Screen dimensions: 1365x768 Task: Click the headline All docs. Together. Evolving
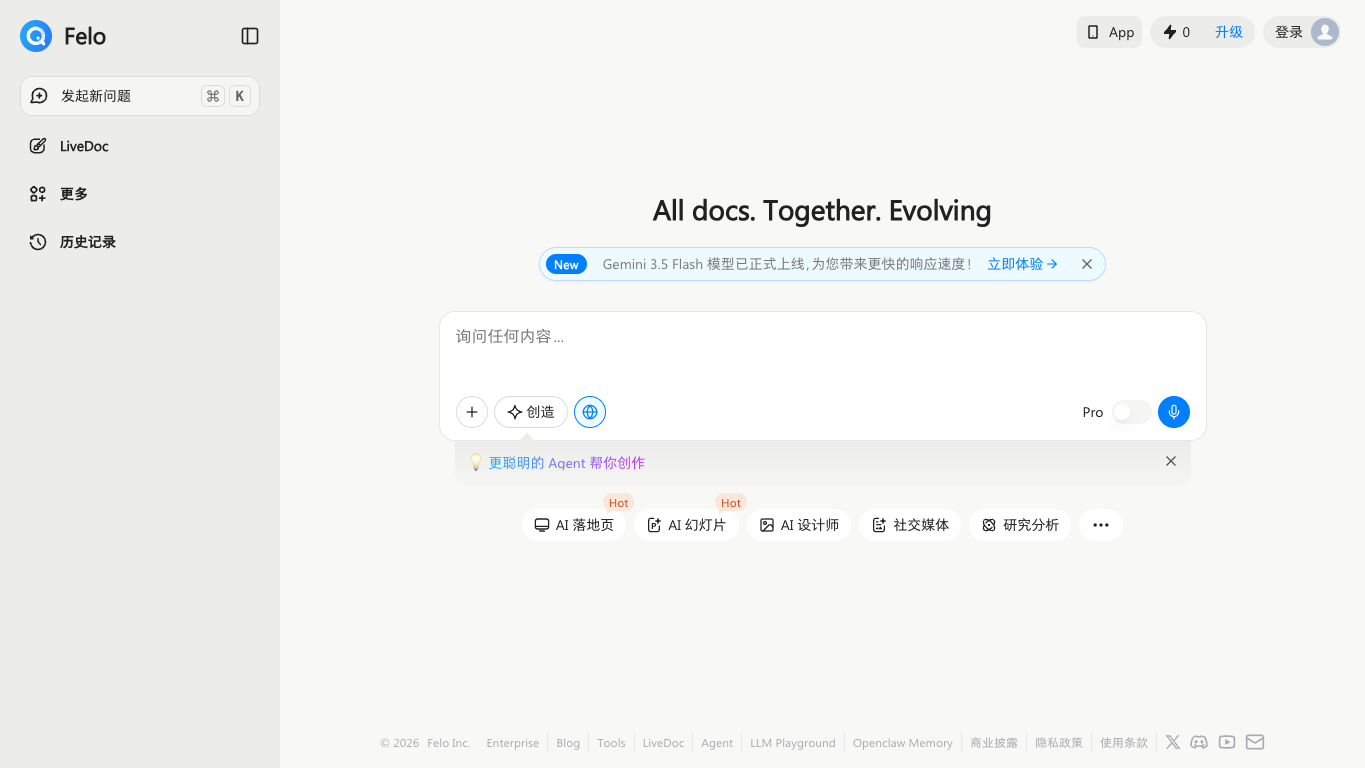click(822, 211)
